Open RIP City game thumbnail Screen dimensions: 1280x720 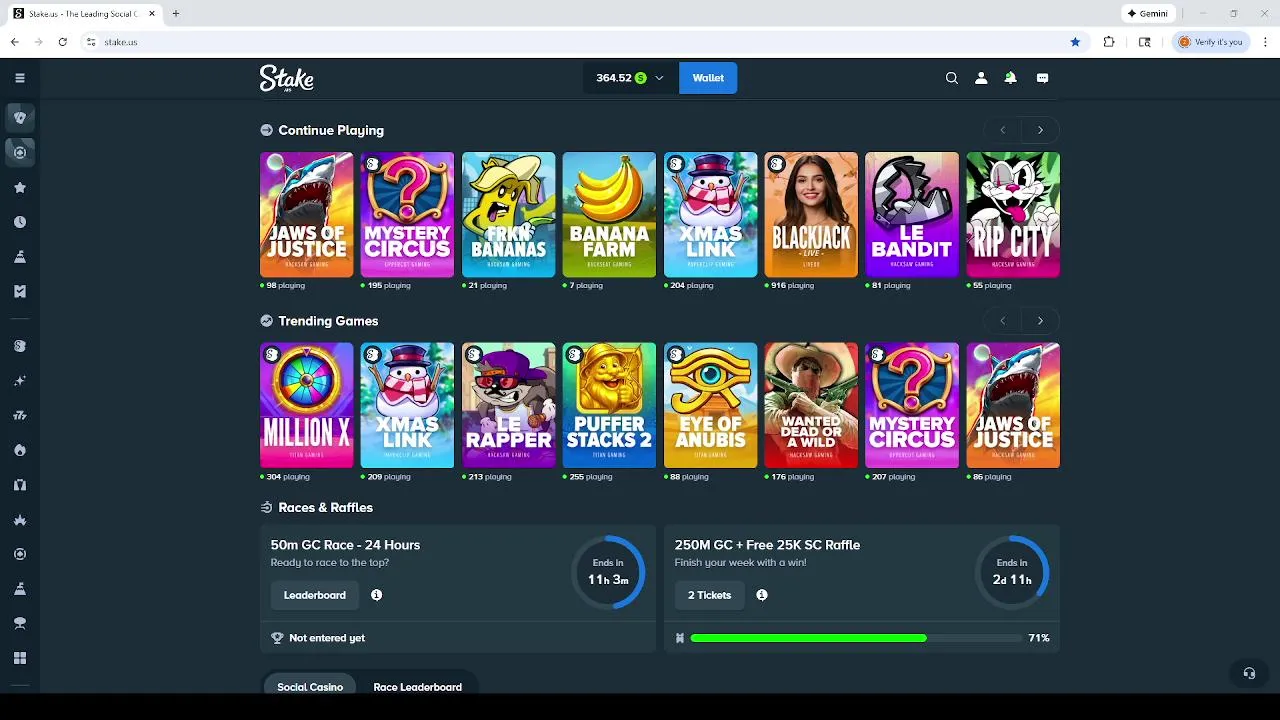[x=1013, y=215]
